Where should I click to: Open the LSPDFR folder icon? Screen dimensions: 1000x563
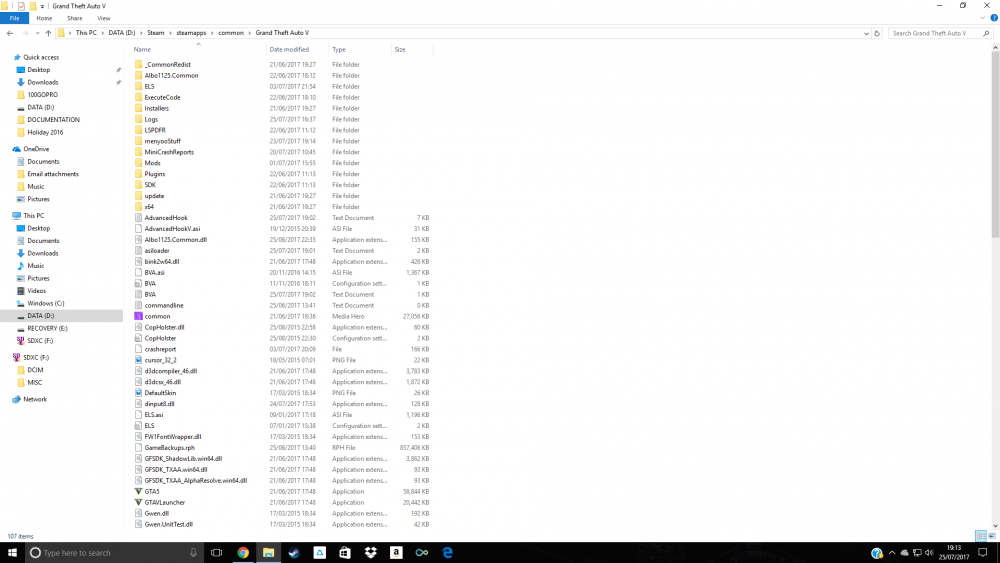tap(138, 130)
